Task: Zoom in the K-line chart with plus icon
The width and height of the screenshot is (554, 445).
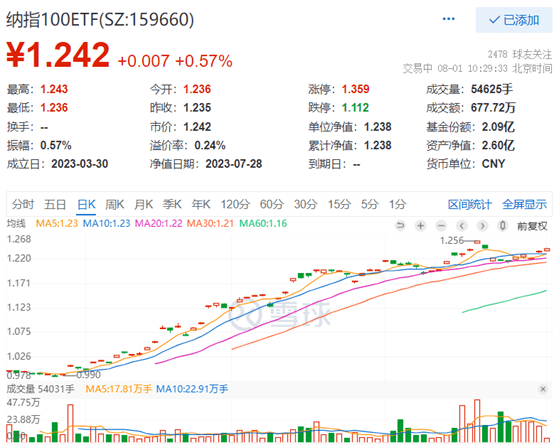Action: (420, 225)
